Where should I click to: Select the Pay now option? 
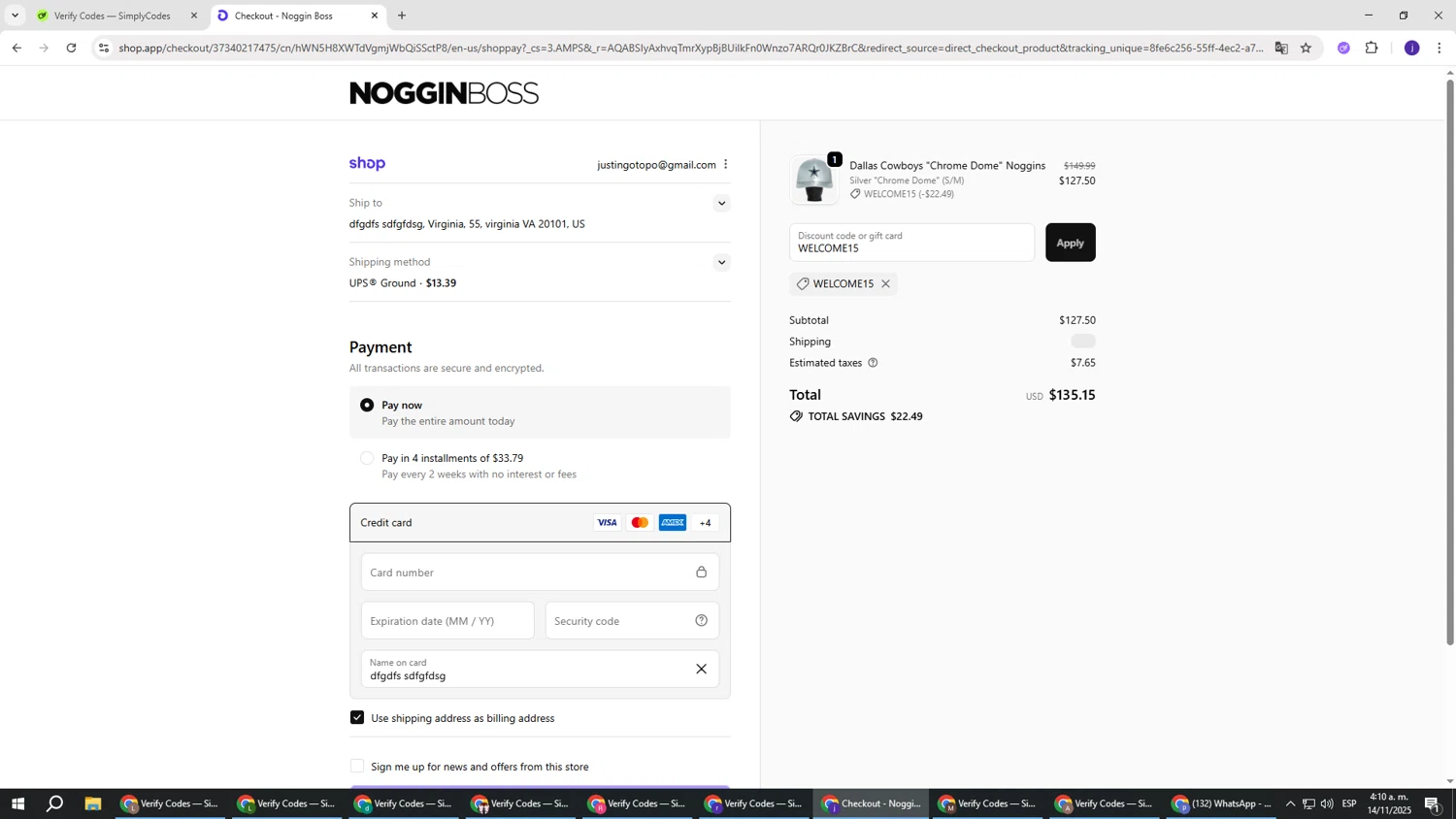367,405
